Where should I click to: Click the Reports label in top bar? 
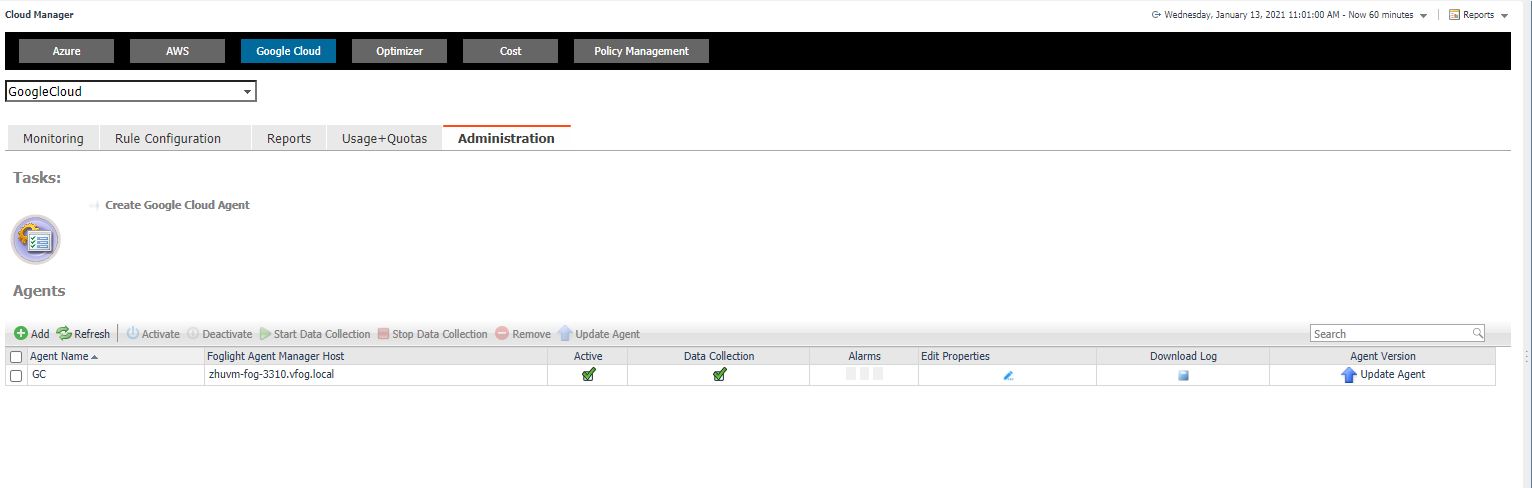pyautogui.click(x=1478, y=15)
